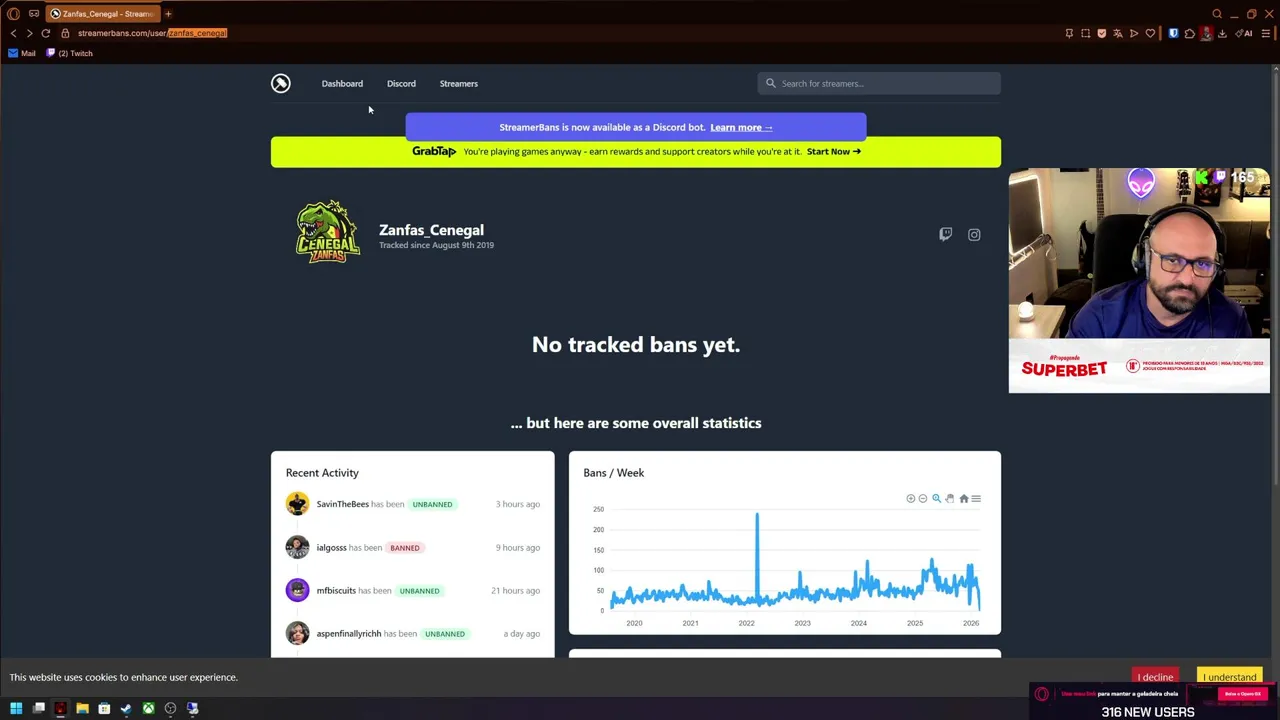Open Xbox app from taskbar

pos(148,708)
